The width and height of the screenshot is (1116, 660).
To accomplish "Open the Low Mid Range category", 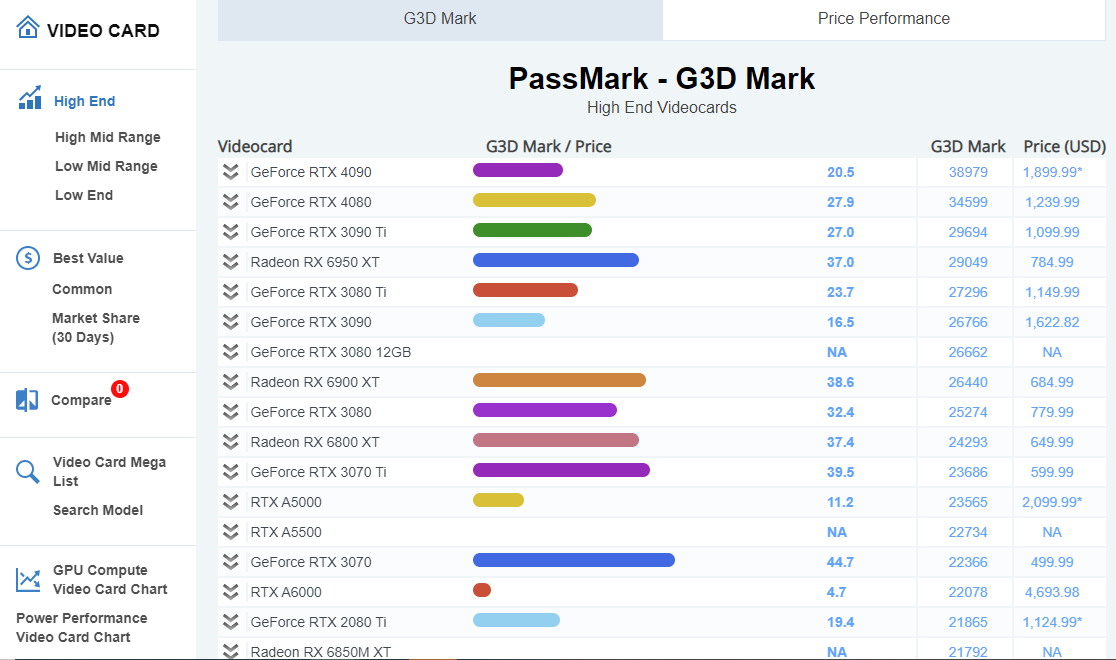I will 106,166.
